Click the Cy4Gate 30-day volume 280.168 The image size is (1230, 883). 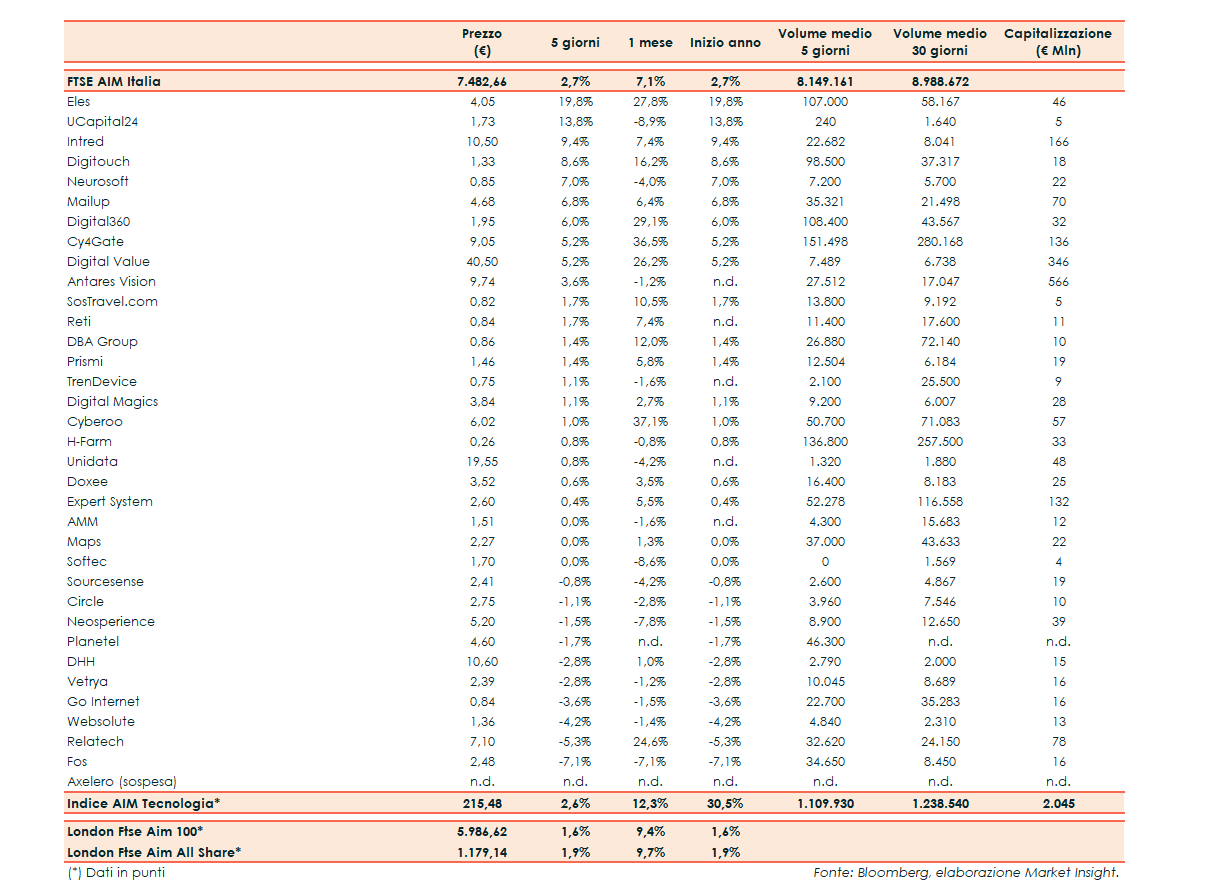click(940, 242)
